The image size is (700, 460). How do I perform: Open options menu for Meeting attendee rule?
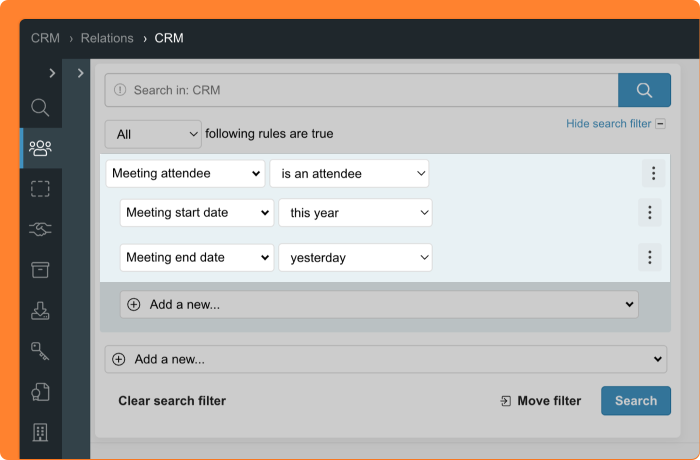pyautogui.click(x=654, y=173)
